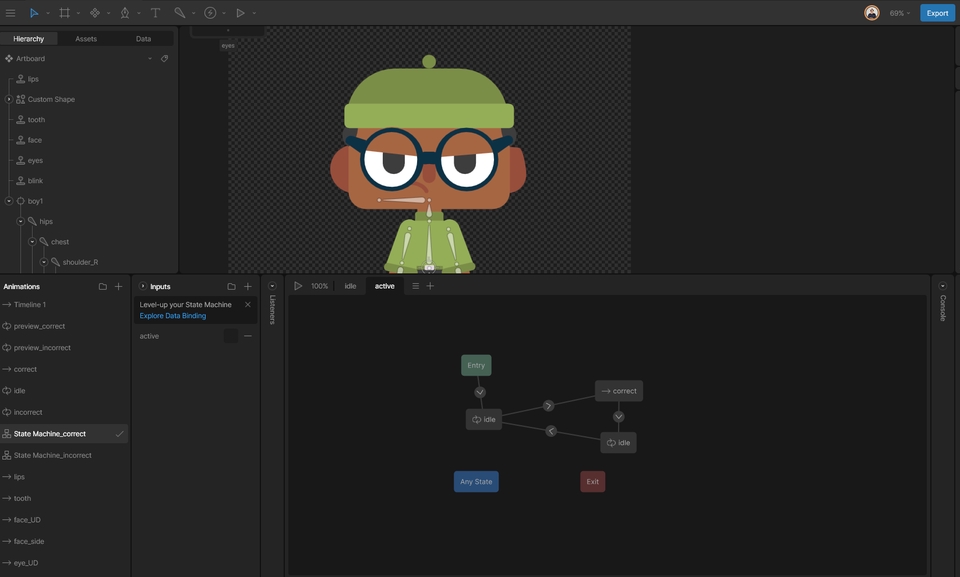Viewport: 960px width, 577px height.
Task: Select the eye_UD animation
Action: 64,563
